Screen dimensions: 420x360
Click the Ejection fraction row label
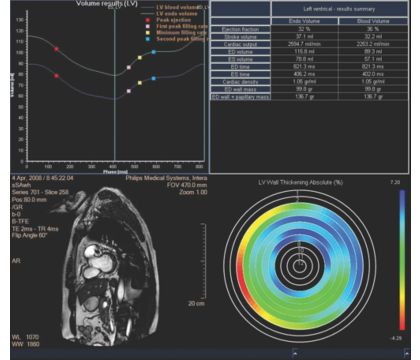pos(240,29)
